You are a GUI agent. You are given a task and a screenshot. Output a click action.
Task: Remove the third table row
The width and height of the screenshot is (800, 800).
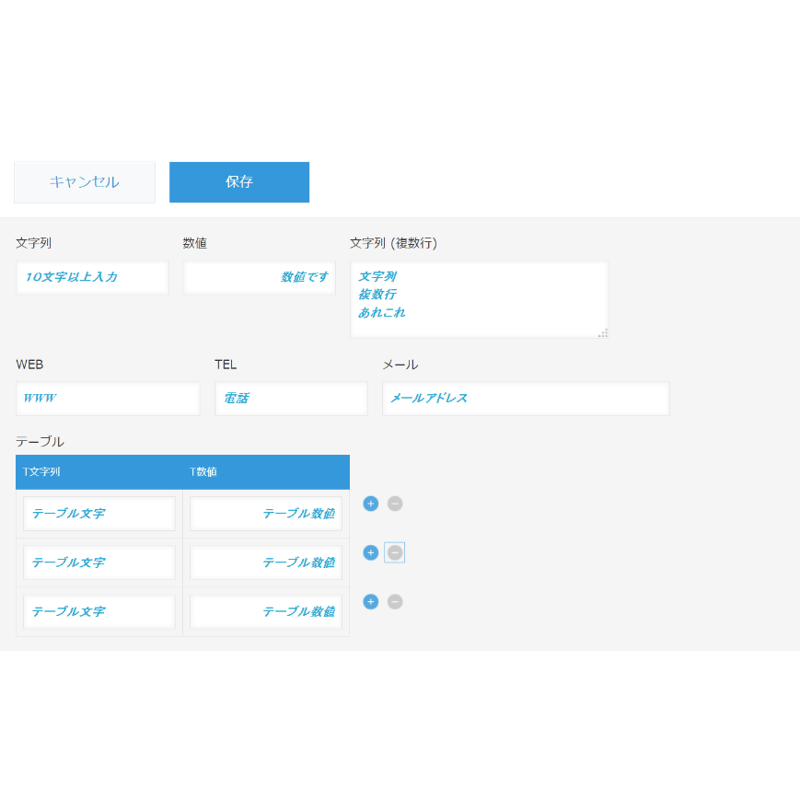395,602
